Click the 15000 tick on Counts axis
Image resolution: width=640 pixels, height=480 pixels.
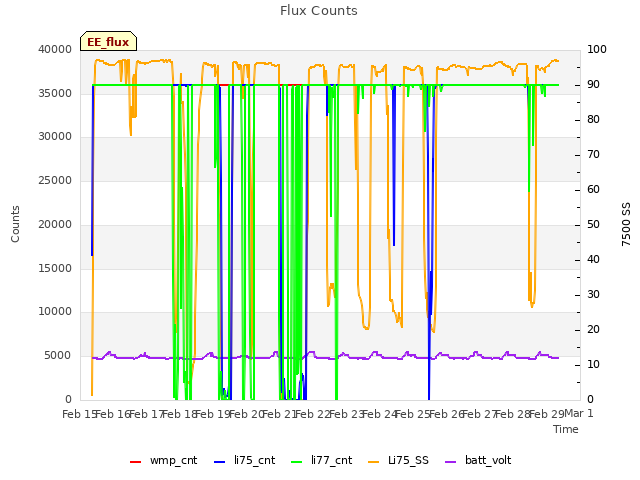[55, 268]
